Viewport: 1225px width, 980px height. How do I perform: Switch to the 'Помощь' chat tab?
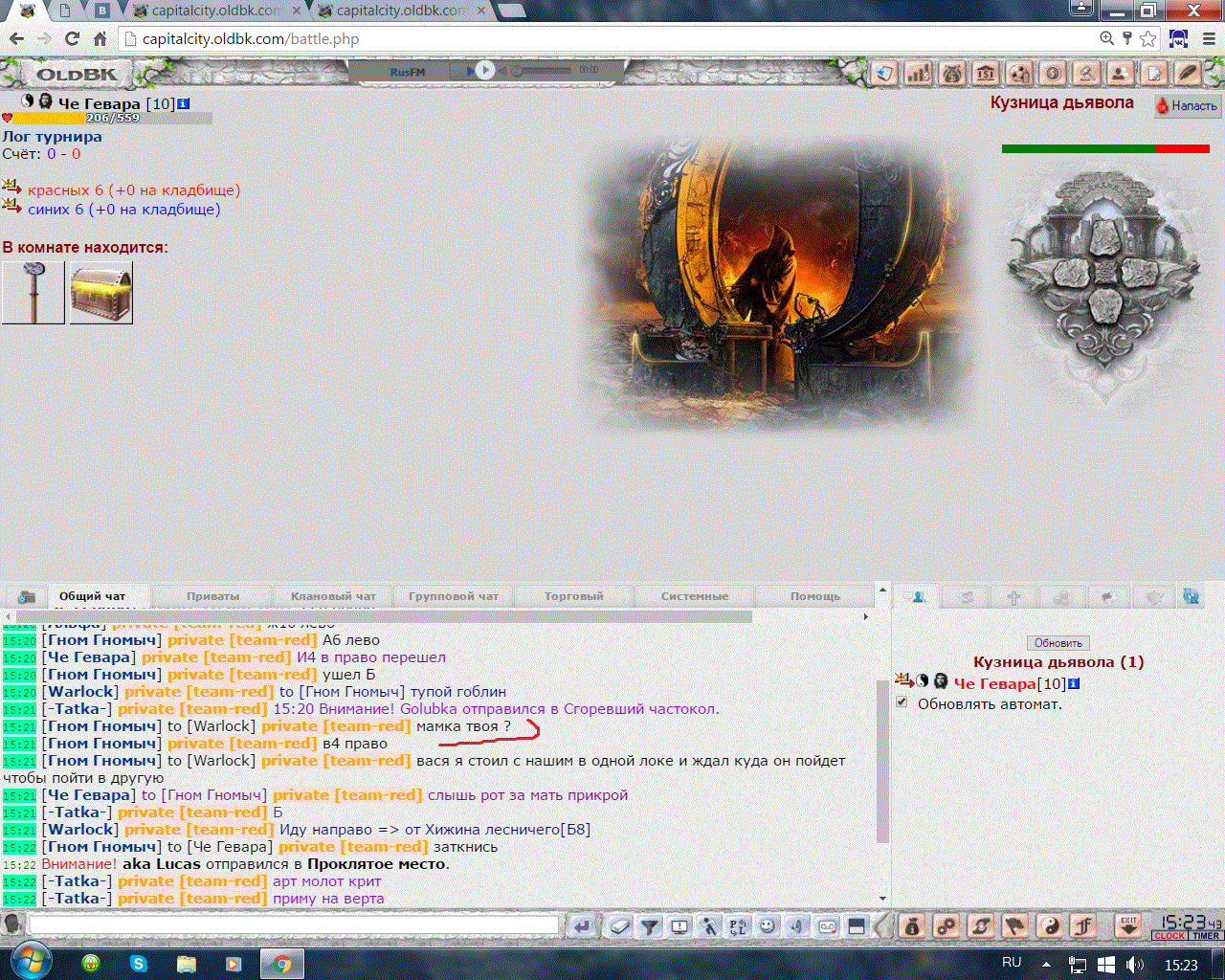pos(815,596)
